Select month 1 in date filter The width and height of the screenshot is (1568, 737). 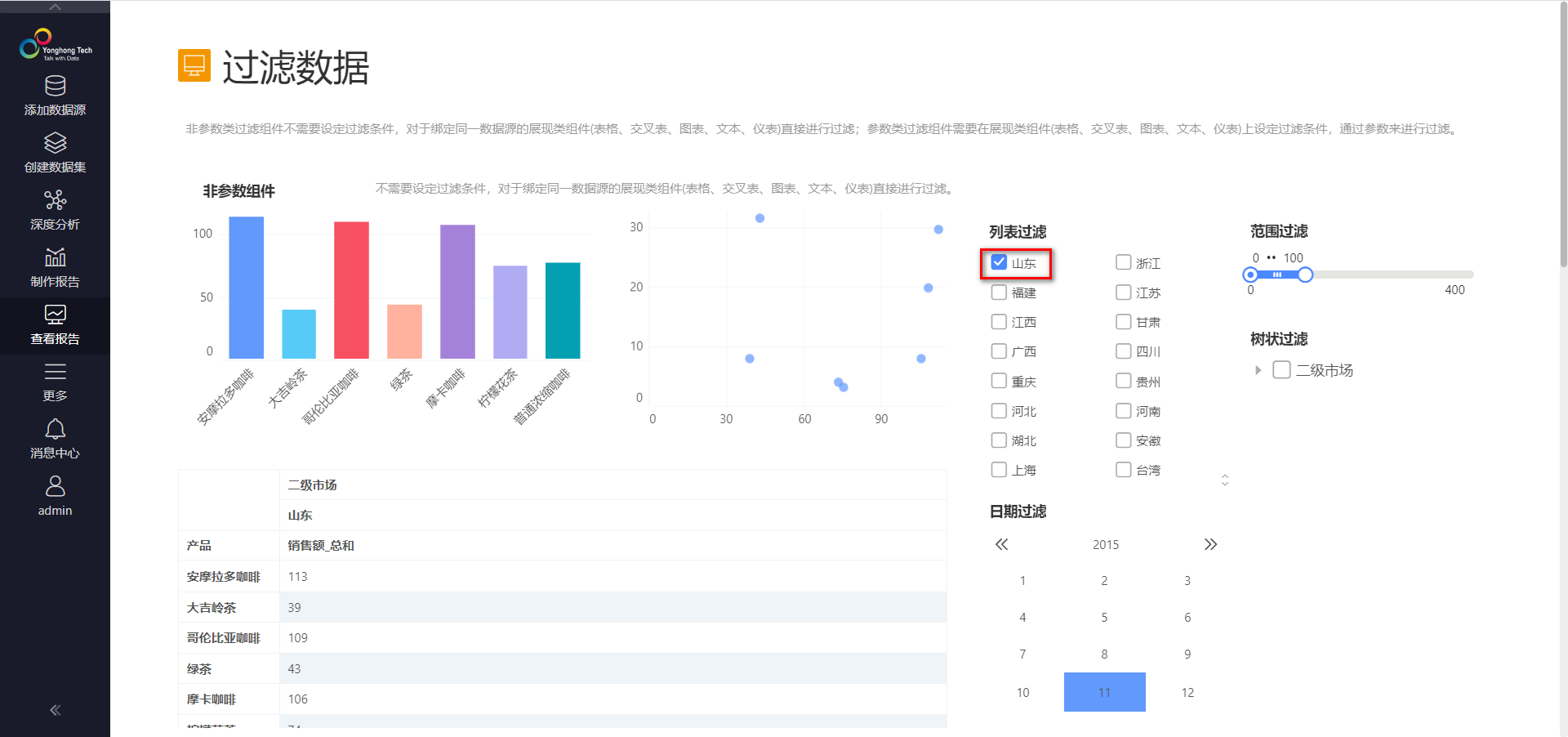pyautogui.click(x=1022, y=580)
